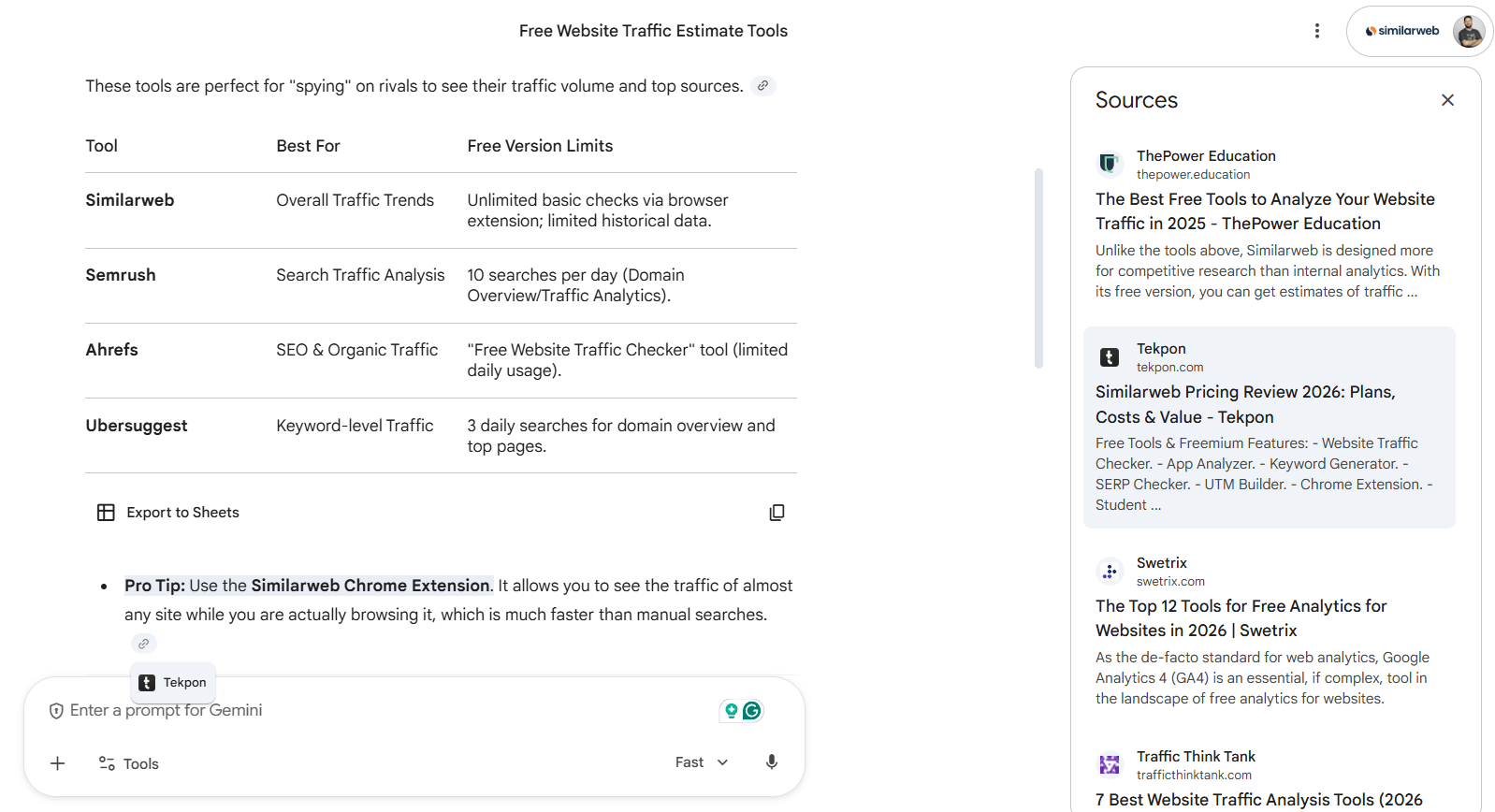Viewport: 1495px width, 812px height.
Task: Click the Traffic Think Tank favicon
Action: [x=1110, y=764]
